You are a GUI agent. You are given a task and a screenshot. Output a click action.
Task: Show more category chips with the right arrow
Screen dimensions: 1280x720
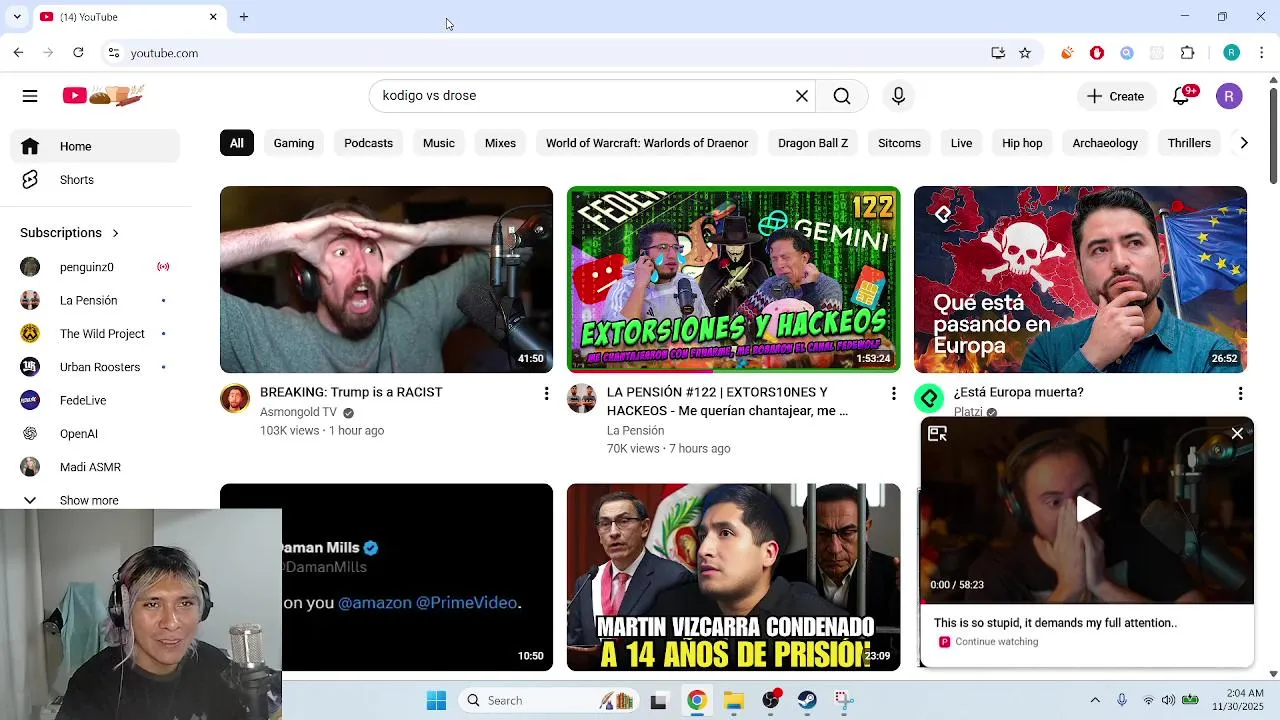1244,143
